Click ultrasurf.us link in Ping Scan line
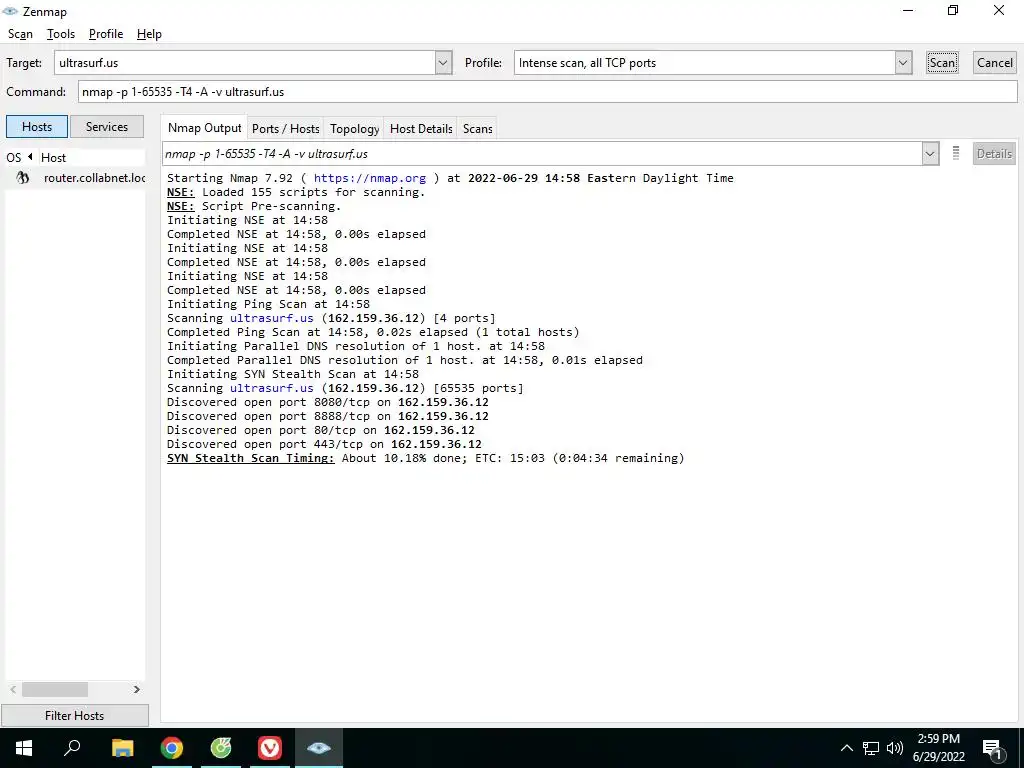Screen dimensions: 1024x768 (272, 318)
